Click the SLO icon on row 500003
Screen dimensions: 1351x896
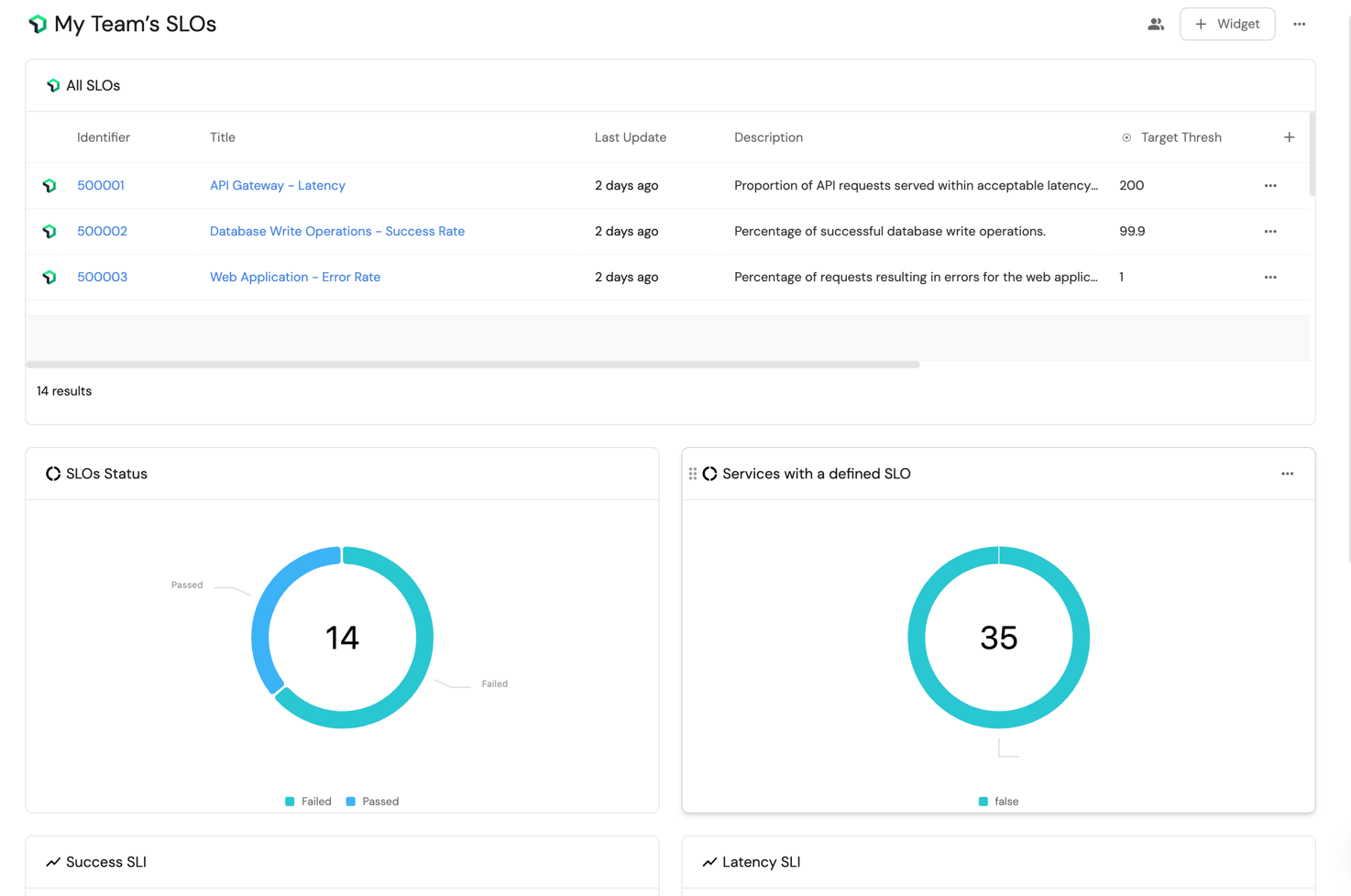click(49, 278)
